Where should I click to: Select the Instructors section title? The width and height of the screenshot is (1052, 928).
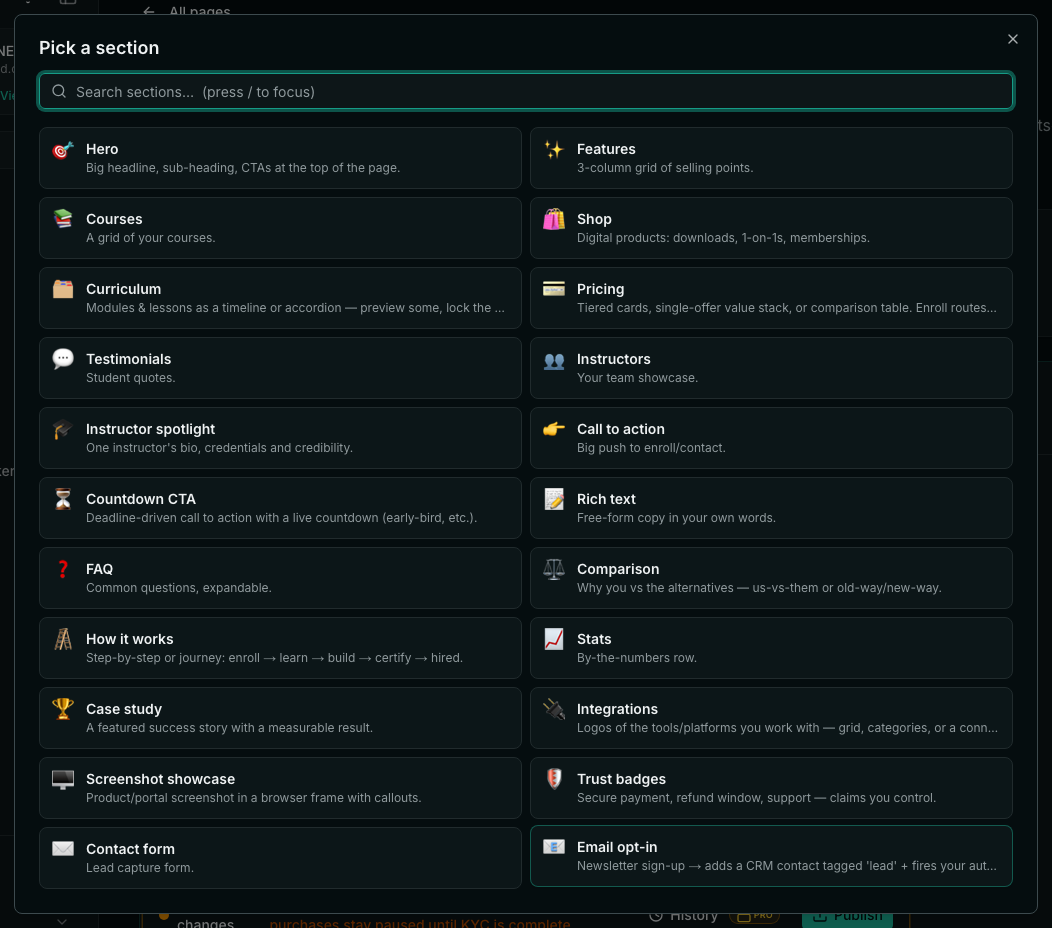point(613,359)
